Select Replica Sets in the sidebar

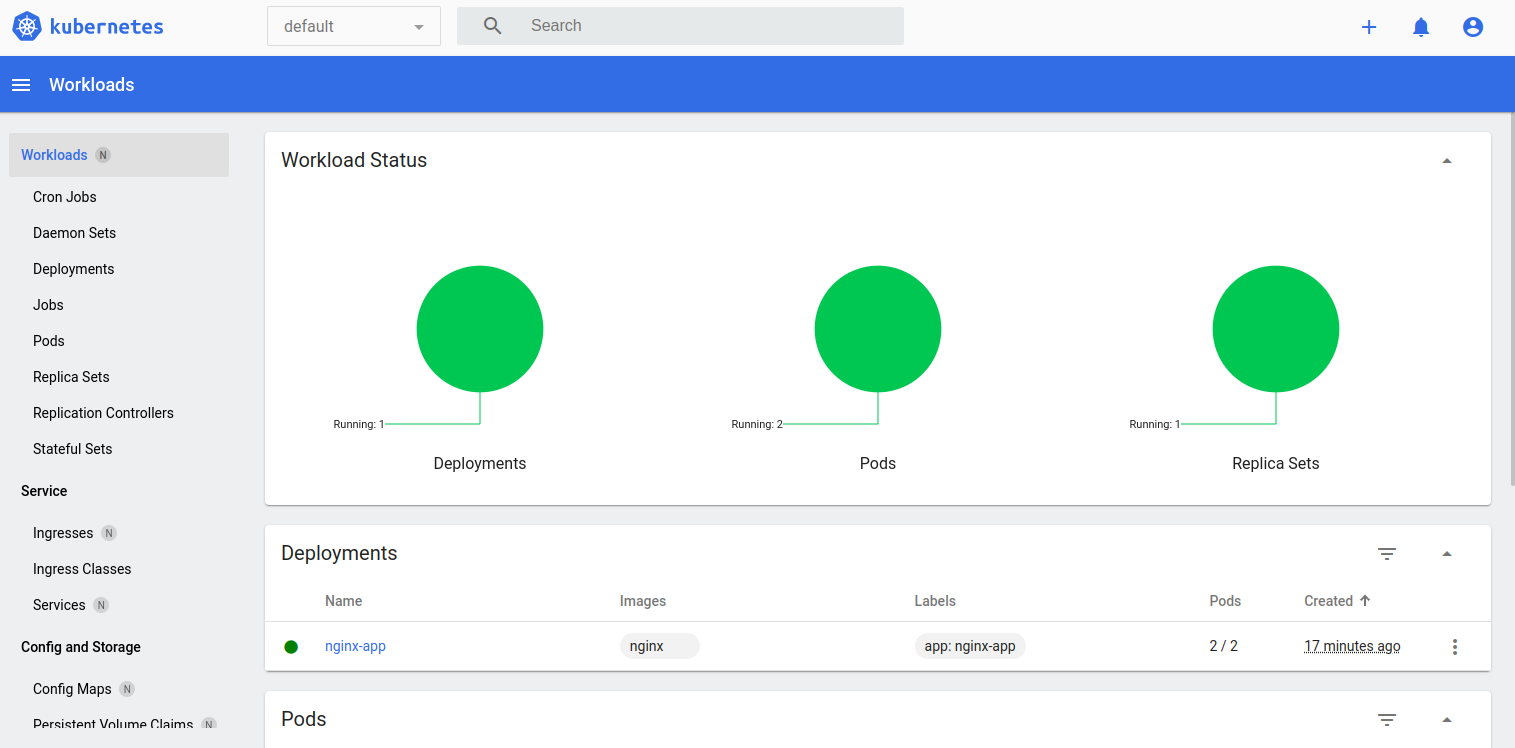71,377
